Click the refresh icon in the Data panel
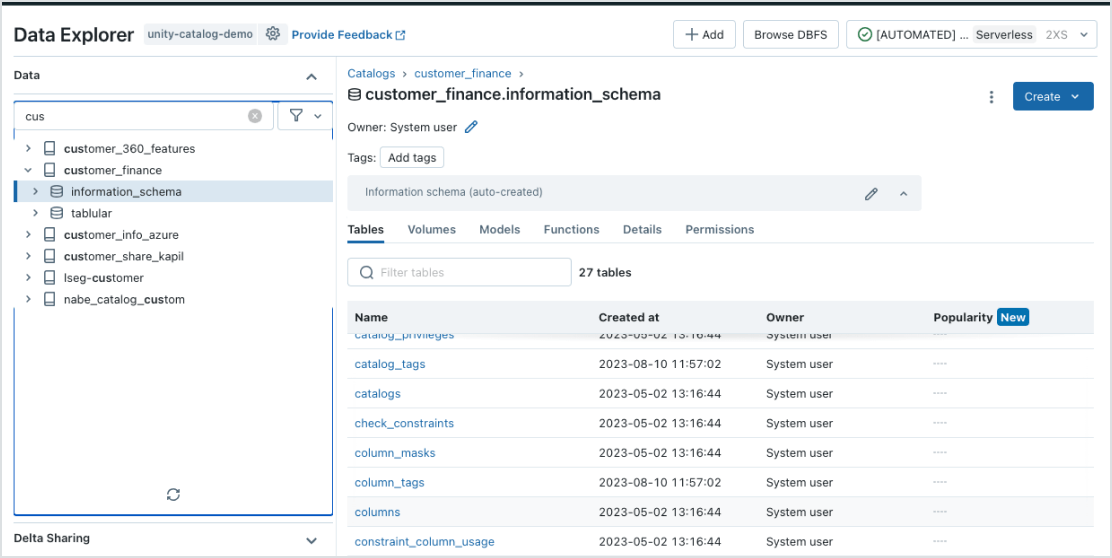1112x558 pixels. click(173, 494)
